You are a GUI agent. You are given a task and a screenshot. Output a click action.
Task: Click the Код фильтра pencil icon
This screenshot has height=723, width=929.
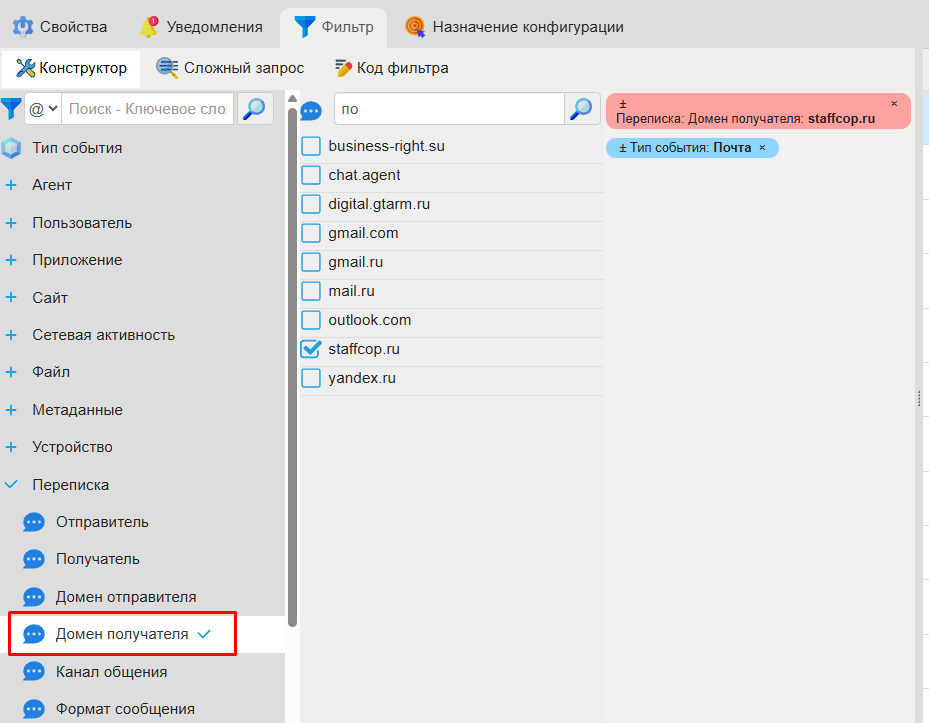coord(343,68)
